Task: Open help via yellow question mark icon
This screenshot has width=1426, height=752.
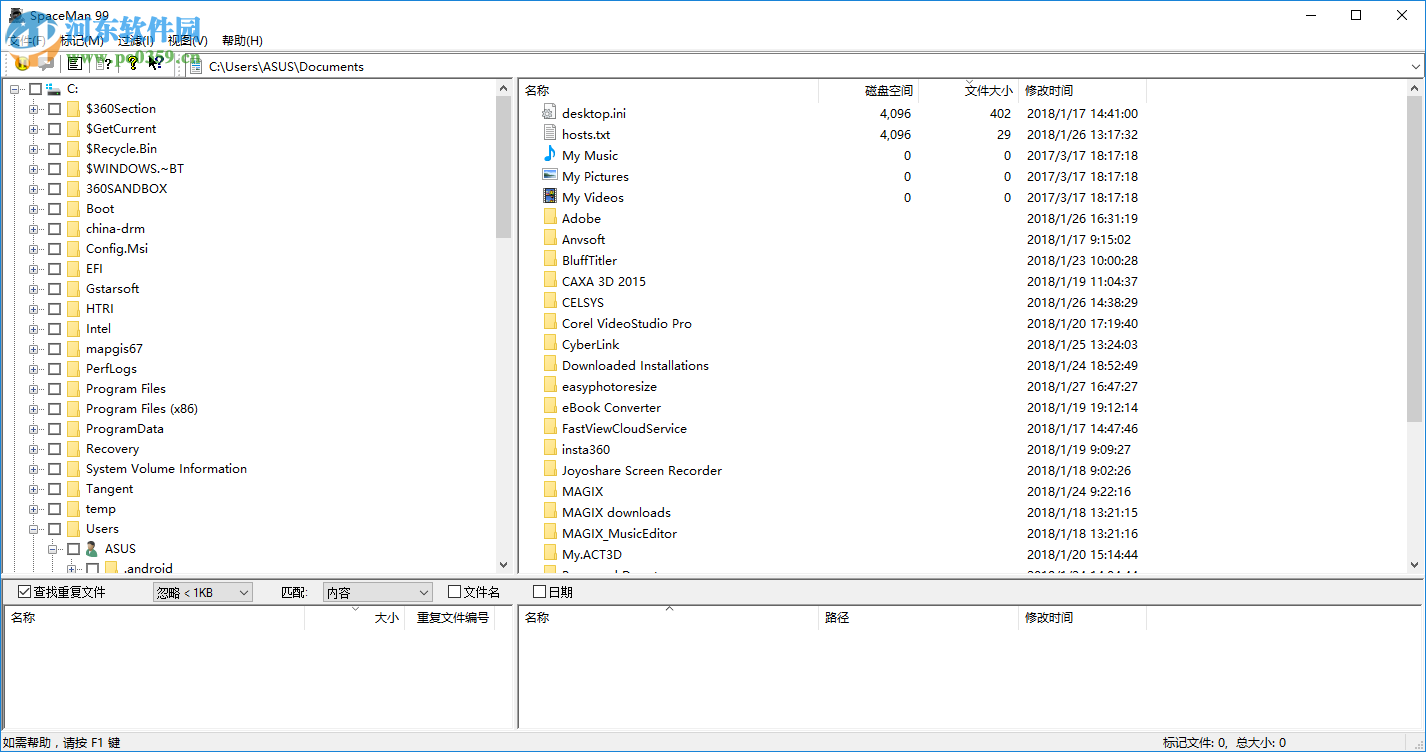Action: tap(131, 64)
